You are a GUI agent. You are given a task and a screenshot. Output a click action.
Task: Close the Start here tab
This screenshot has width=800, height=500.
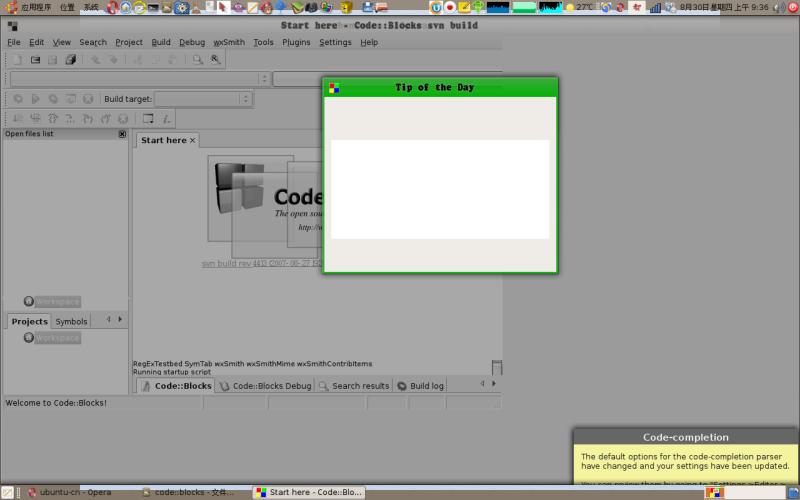[x=192, y=140]
